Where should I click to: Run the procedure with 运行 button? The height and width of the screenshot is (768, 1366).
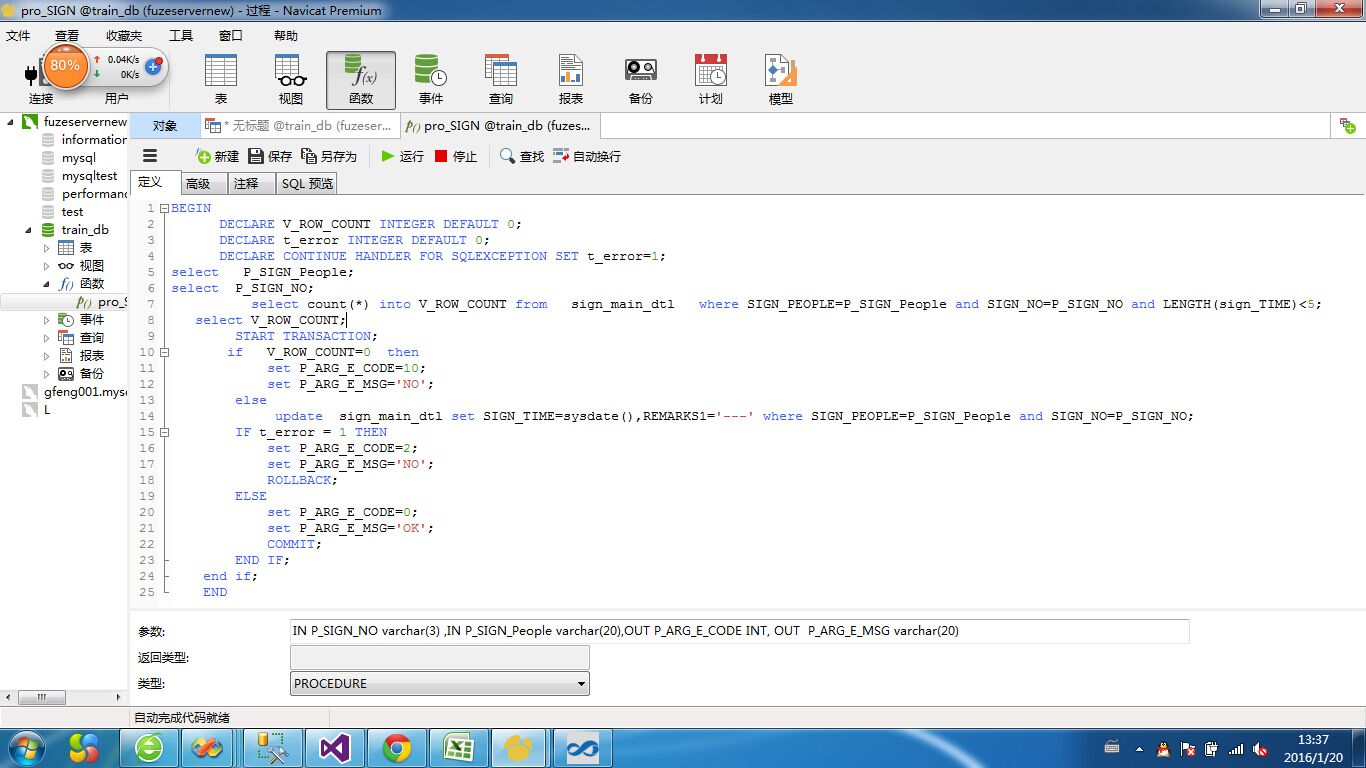[x=402, y=156]
